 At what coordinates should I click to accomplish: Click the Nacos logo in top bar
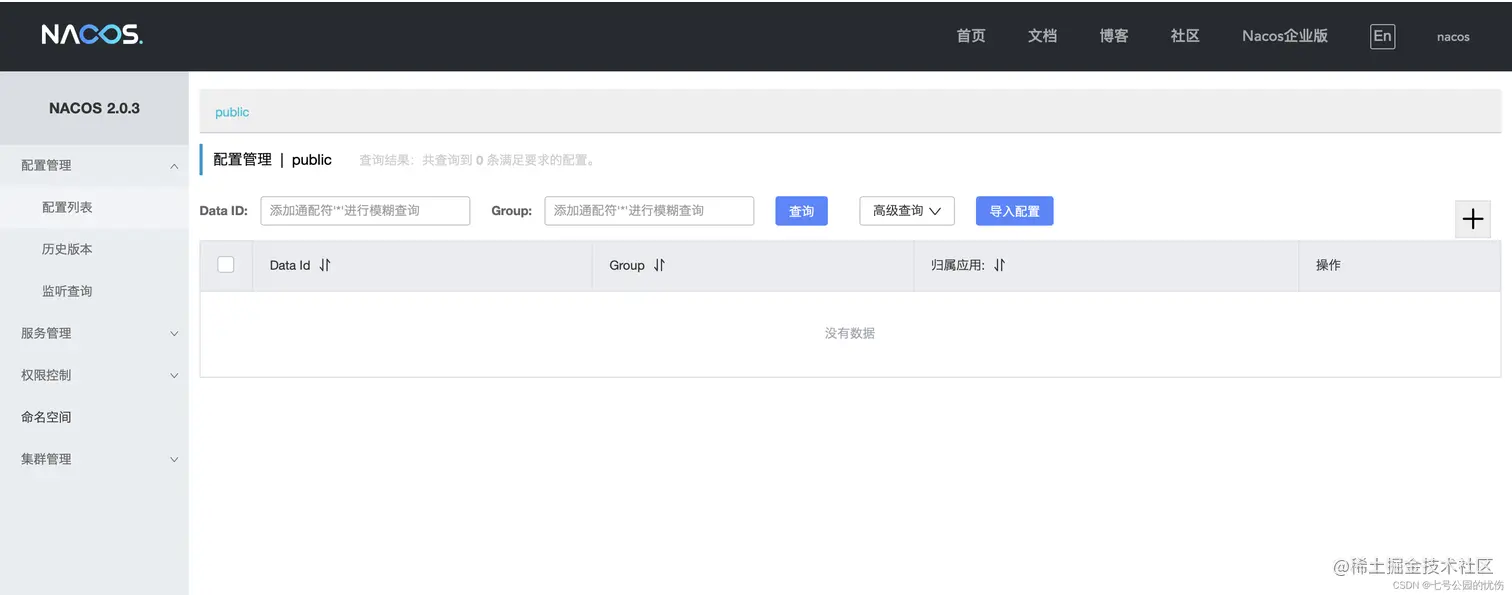pyautogui.click(x=91, y=34)
